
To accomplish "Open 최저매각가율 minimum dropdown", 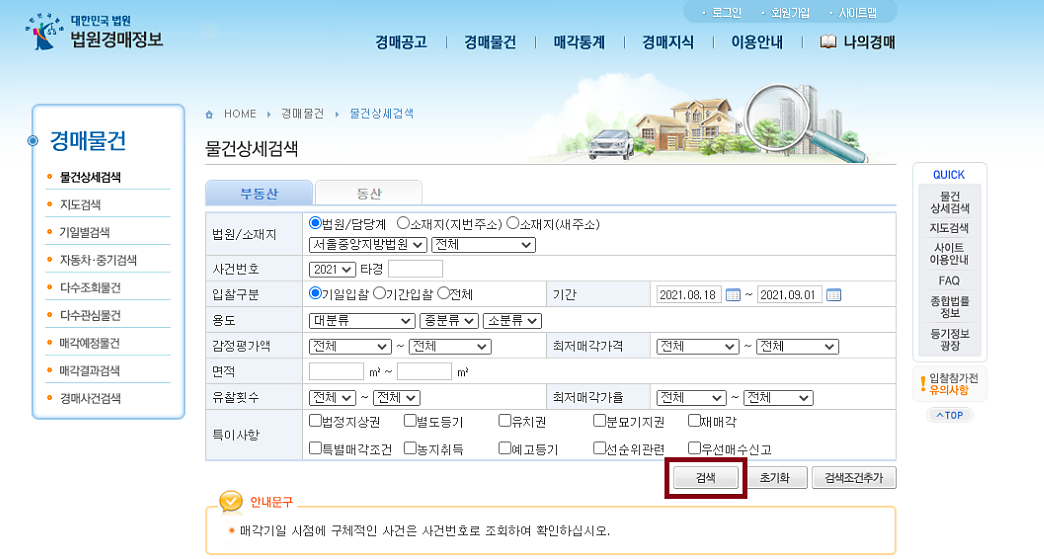I will pos(690,398).
